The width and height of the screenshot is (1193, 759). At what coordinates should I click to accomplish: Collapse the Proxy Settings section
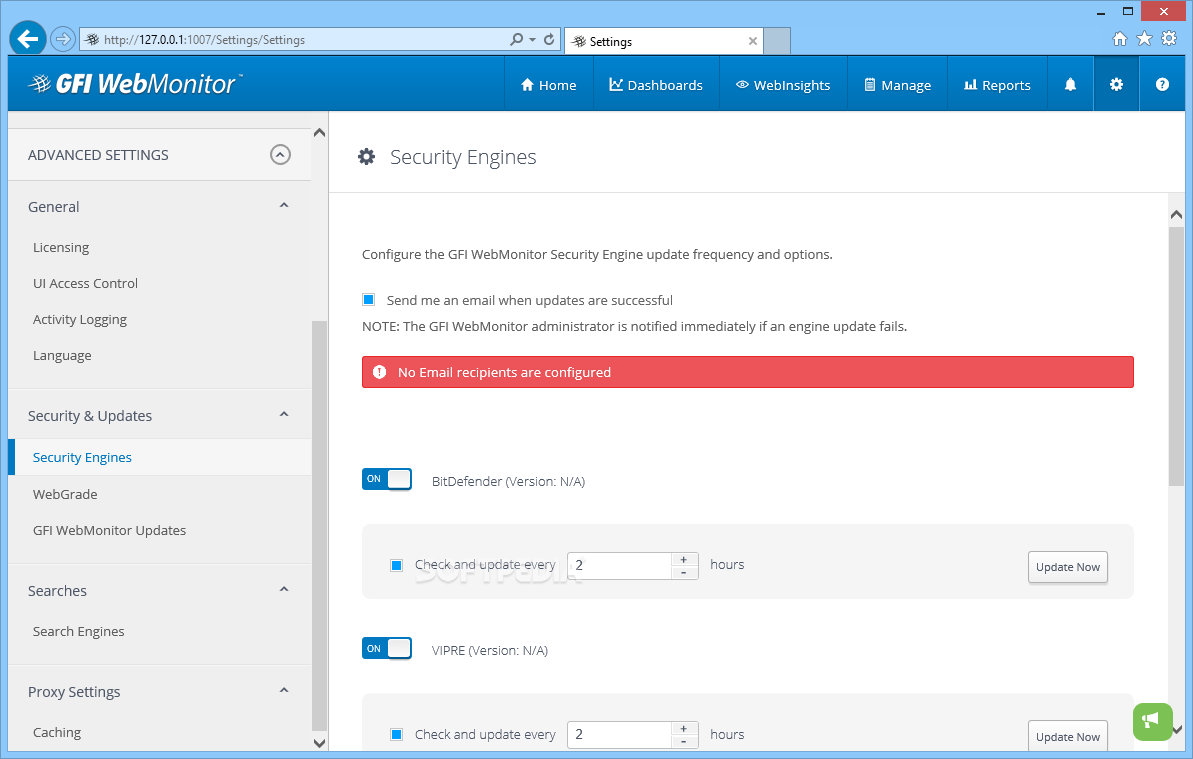pyautogui.click(x=284, y=691)
